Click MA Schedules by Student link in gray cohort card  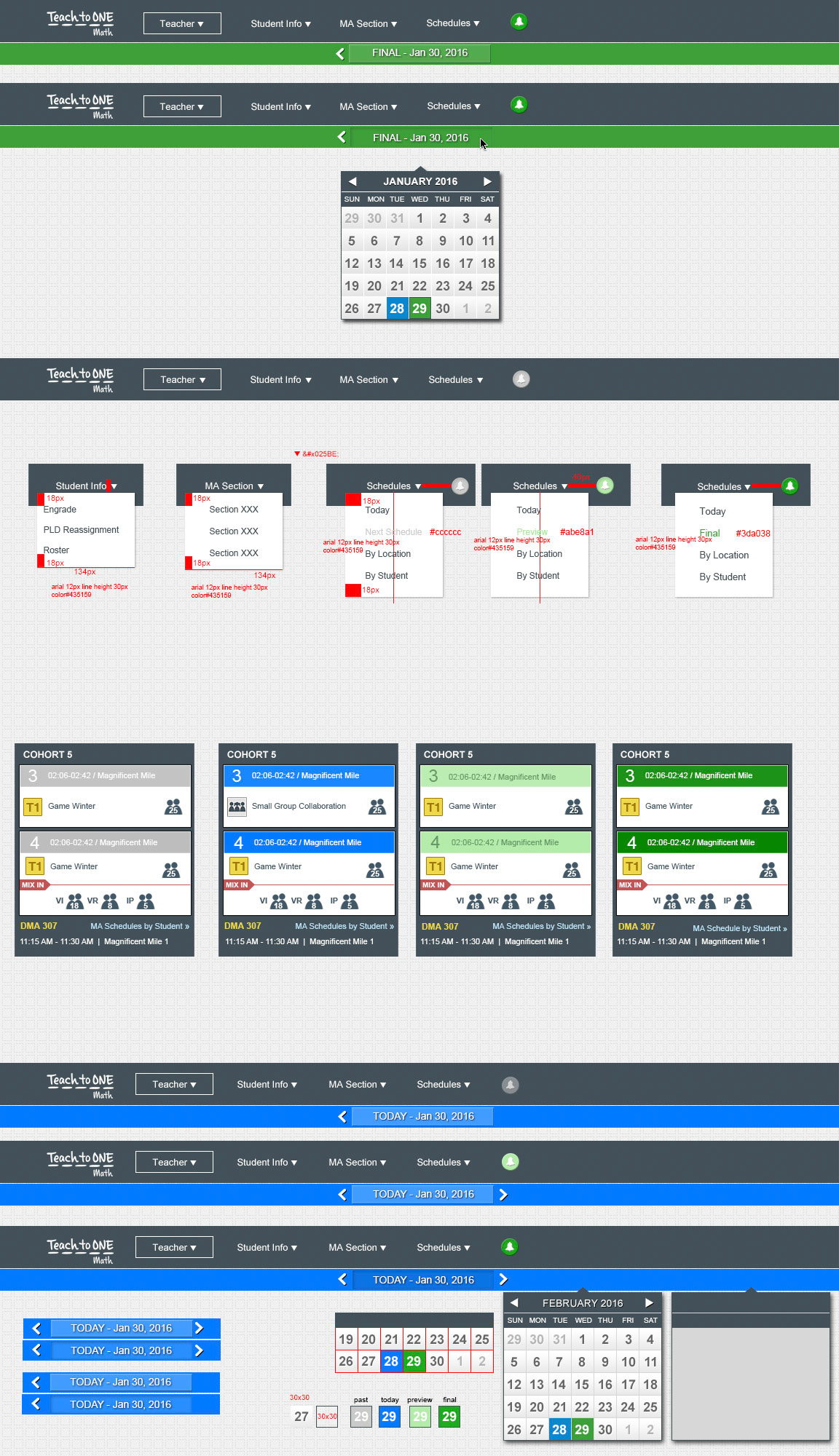pyautogui.click(x=139, y=926)
